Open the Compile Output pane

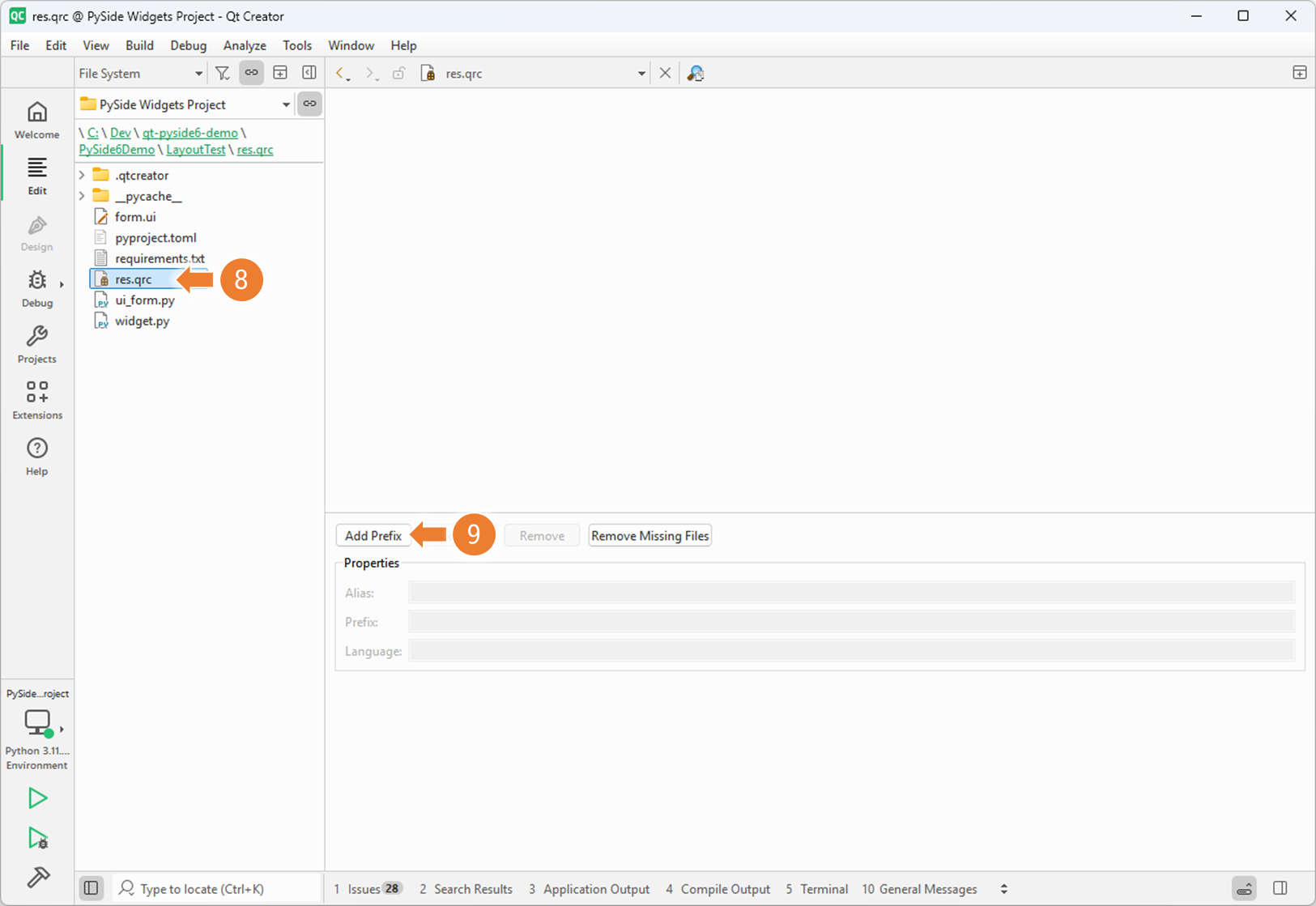point(718,888)
